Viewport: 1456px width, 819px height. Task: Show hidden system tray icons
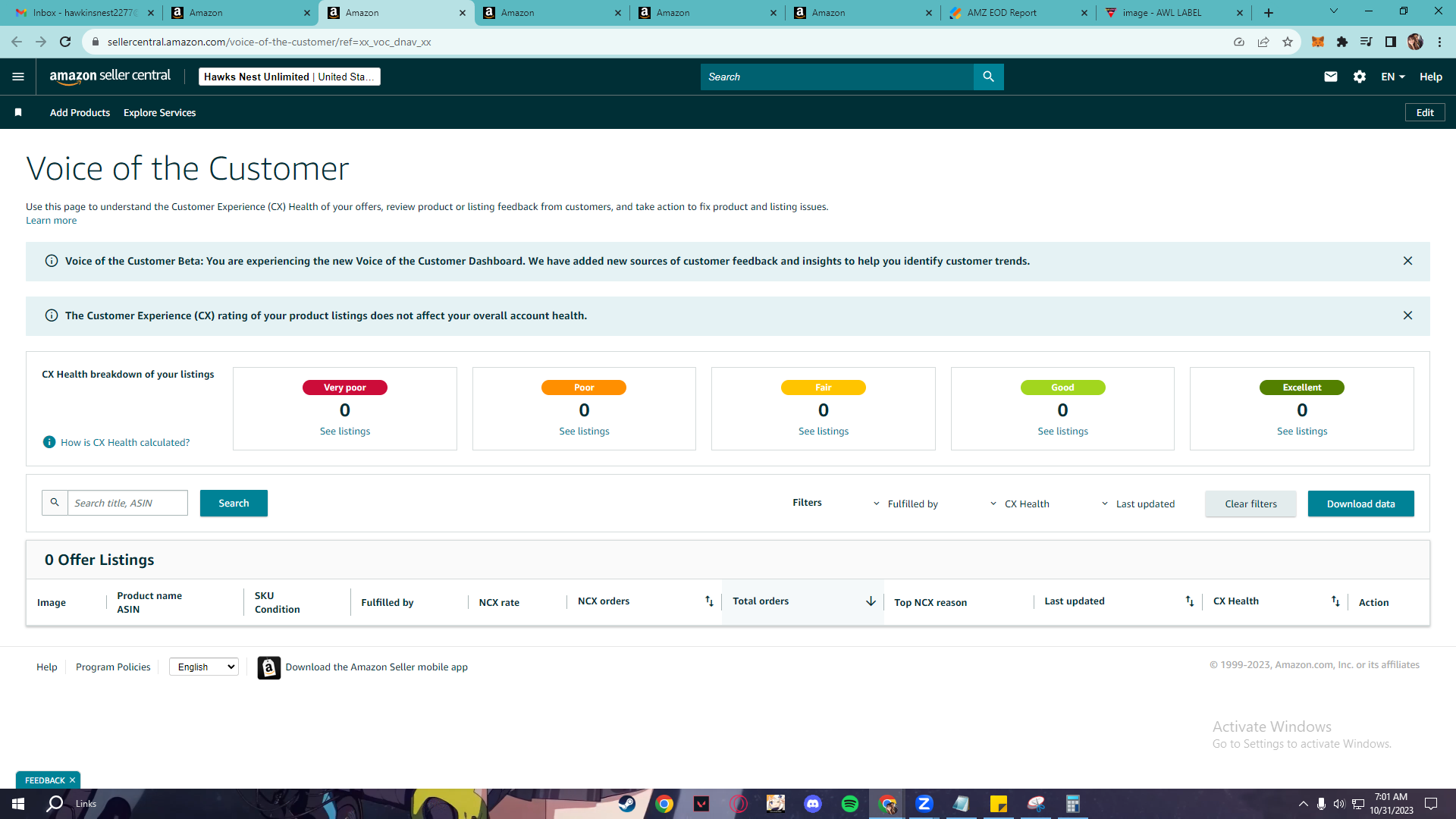1303,804
